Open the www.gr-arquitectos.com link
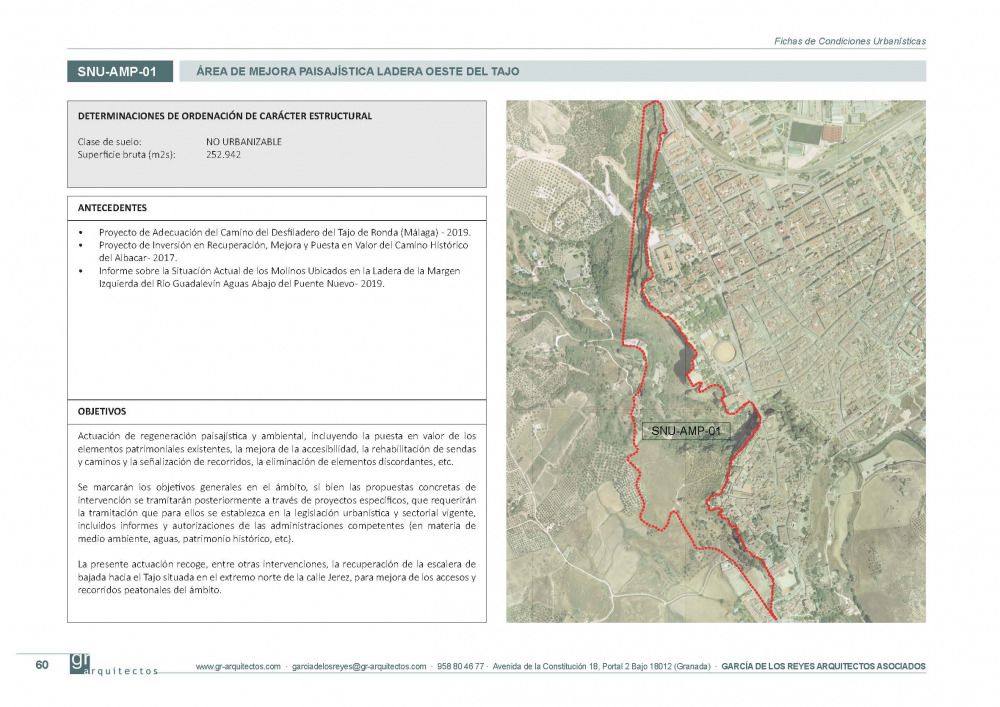Viewport: 1000px width, 707px height. click(x=238, y=666)
